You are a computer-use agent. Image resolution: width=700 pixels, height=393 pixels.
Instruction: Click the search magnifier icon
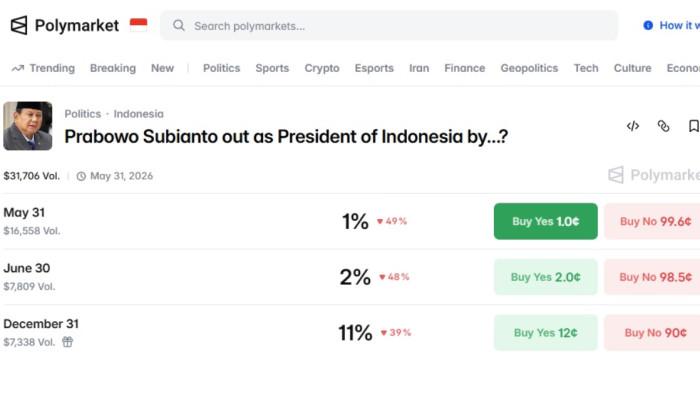click(179, 25)
